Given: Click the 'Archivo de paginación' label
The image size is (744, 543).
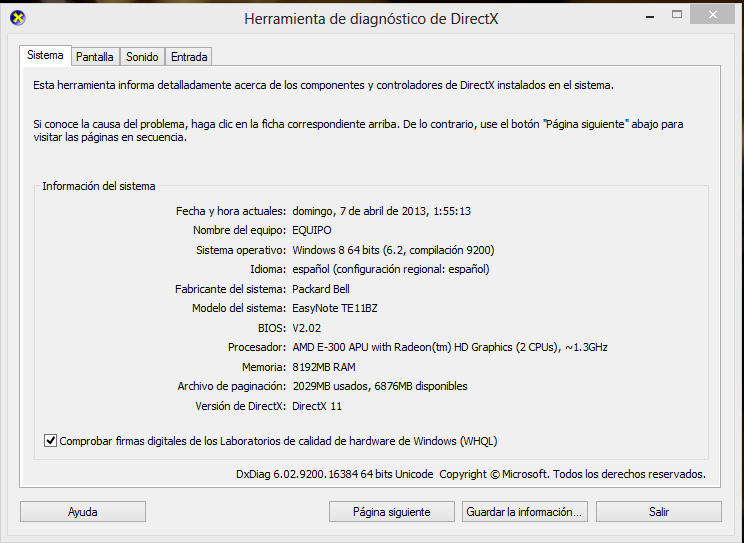Looking at the screenshot, I should [x=232, y=386].
